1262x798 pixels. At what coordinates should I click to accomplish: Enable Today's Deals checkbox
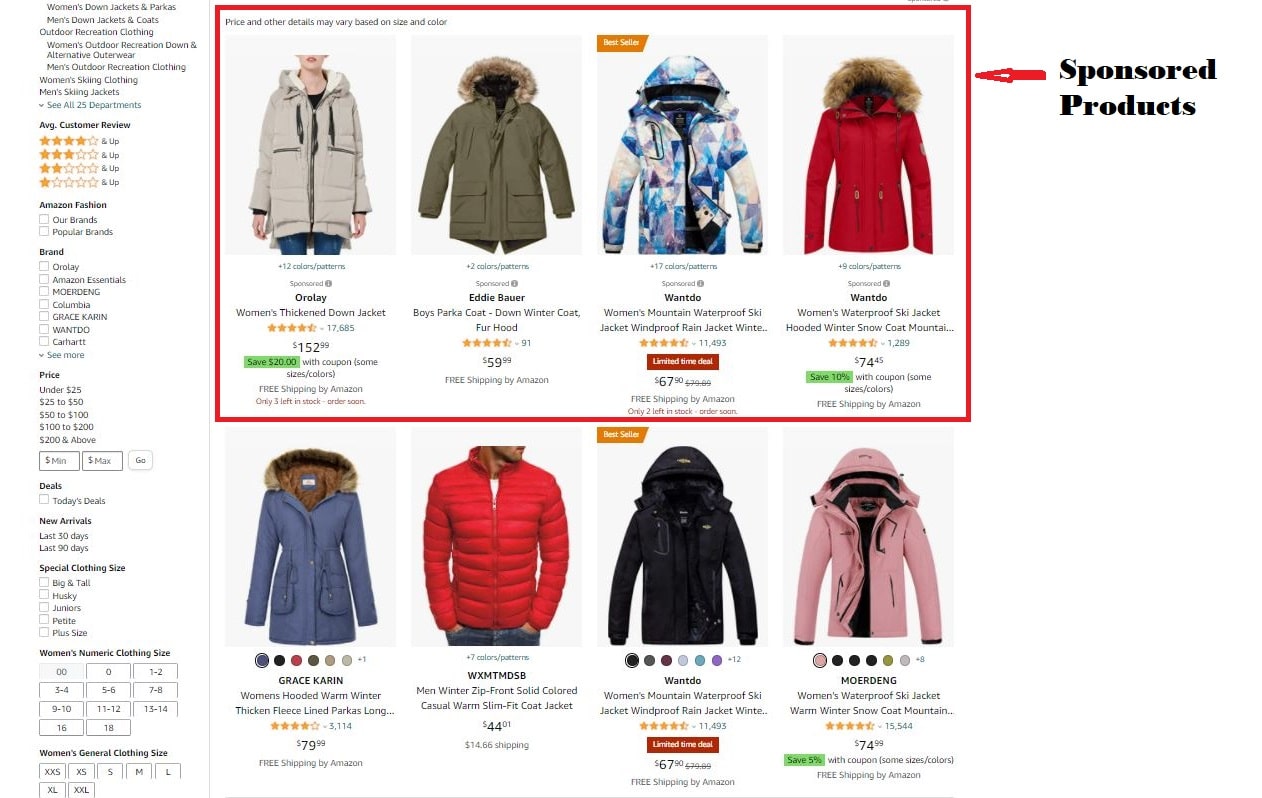coord(44,500)
